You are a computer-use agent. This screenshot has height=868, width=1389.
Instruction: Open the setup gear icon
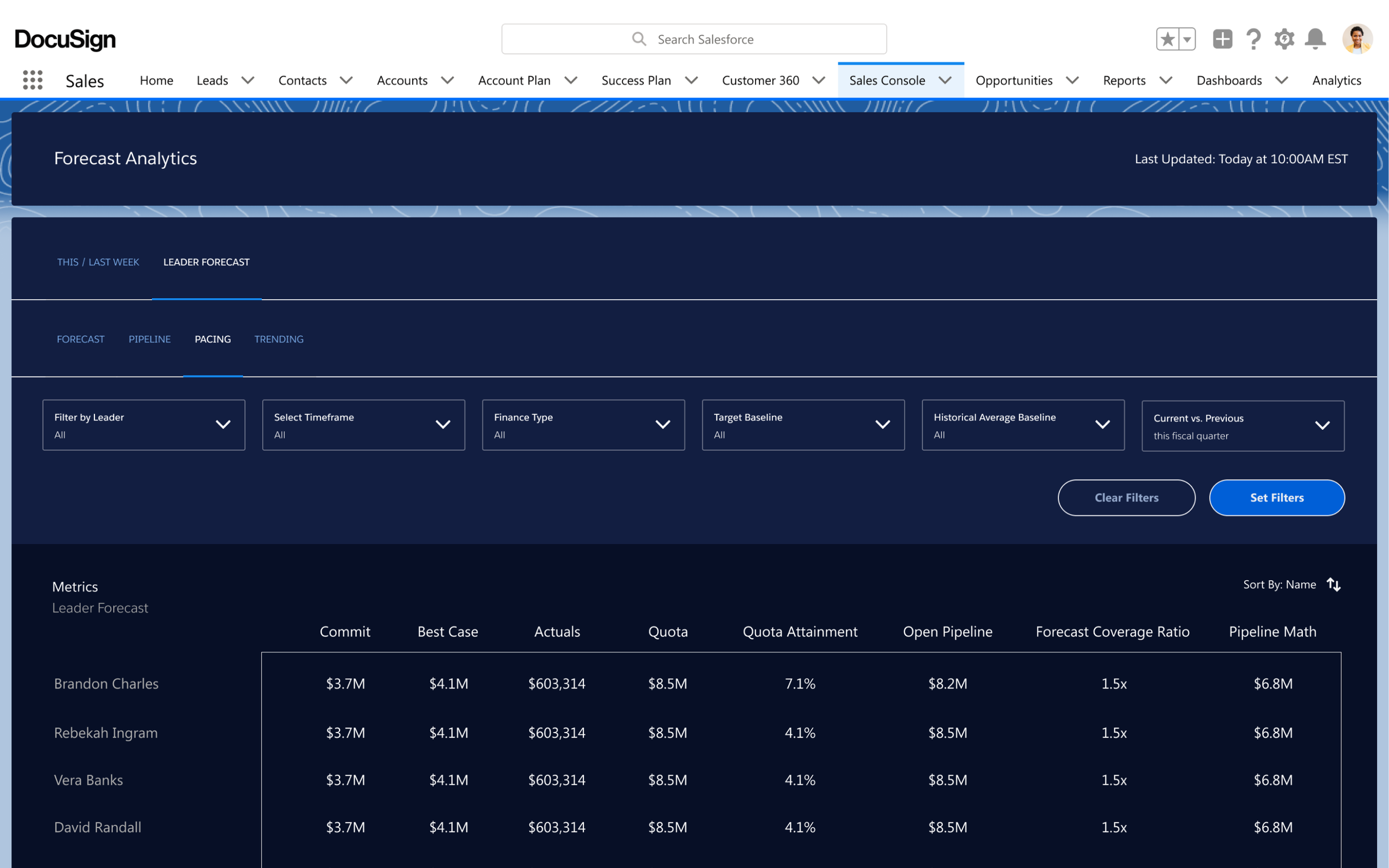[1285, 39]
